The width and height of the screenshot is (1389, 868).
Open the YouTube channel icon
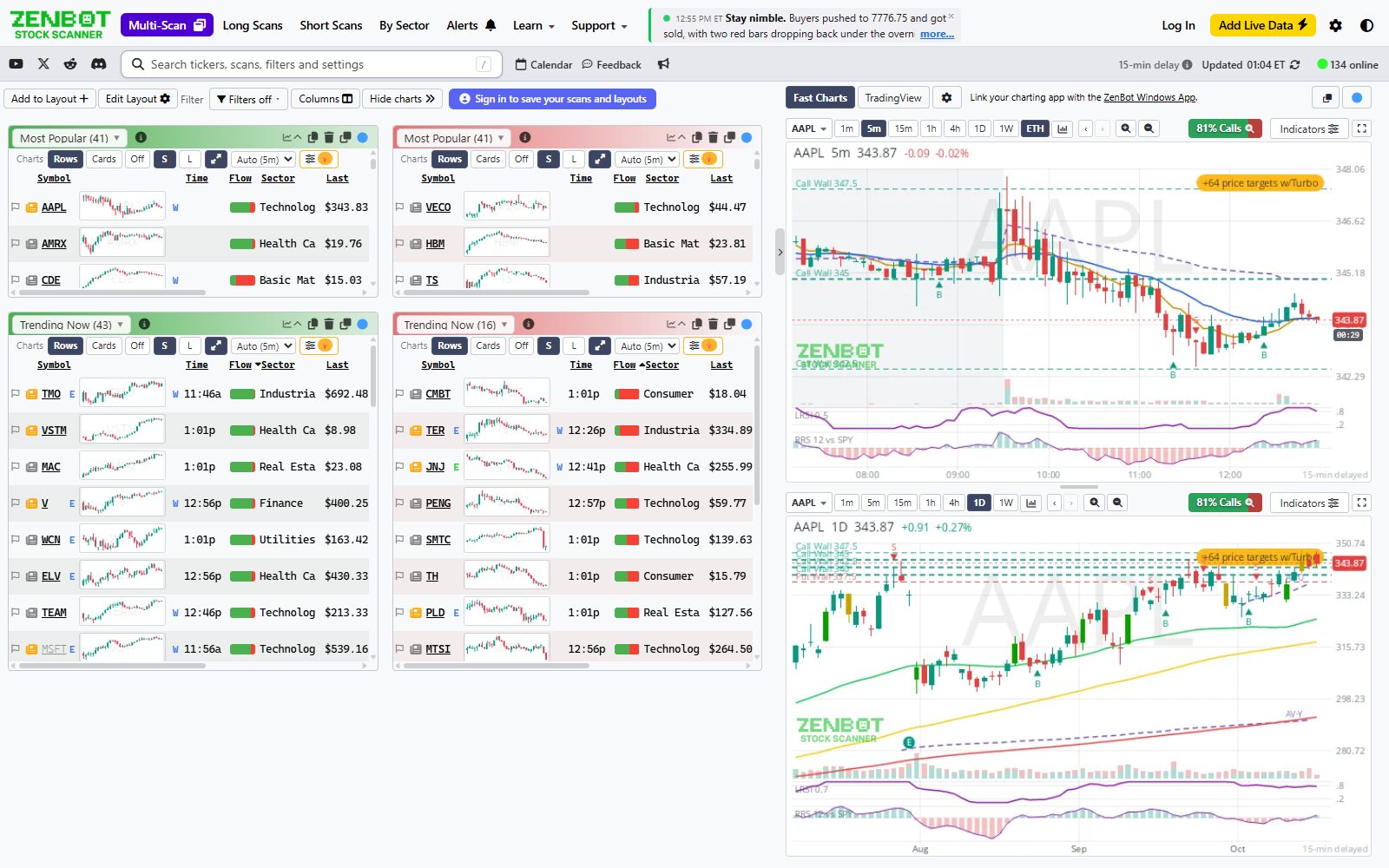(16, 64)
